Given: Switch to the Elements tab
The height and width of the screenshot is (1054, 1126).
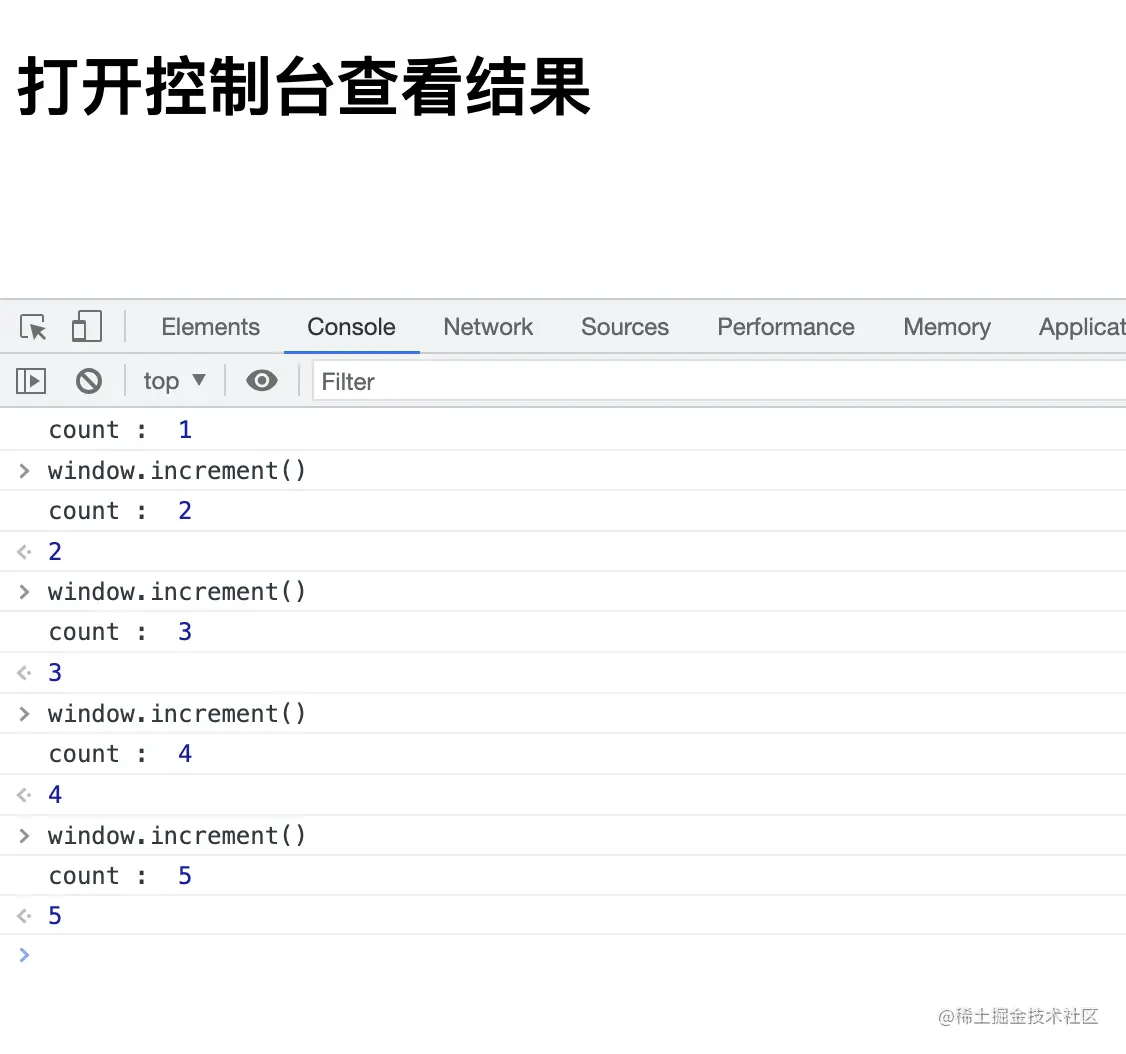Looking at the screenshot, I should [x=210, y=327].
